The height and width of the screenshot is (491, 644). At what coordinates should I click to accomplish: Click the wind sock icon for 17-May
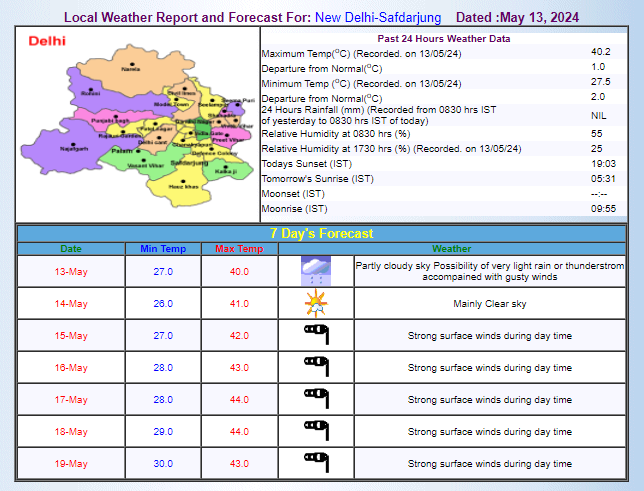pyautogui.click(x=316, y=399)
